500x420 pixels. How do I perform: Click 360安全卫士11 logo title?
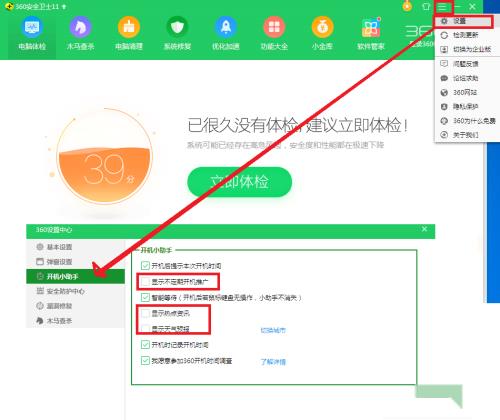[x=36, y=6]
